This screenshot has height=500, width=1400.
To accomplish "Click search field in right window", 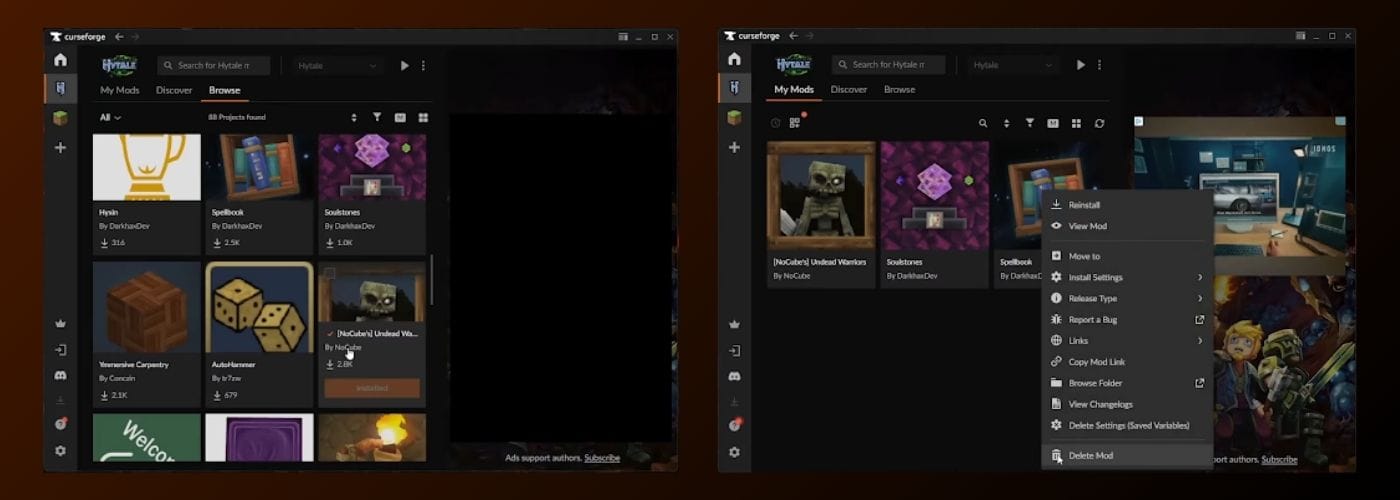I will [888, 65].
